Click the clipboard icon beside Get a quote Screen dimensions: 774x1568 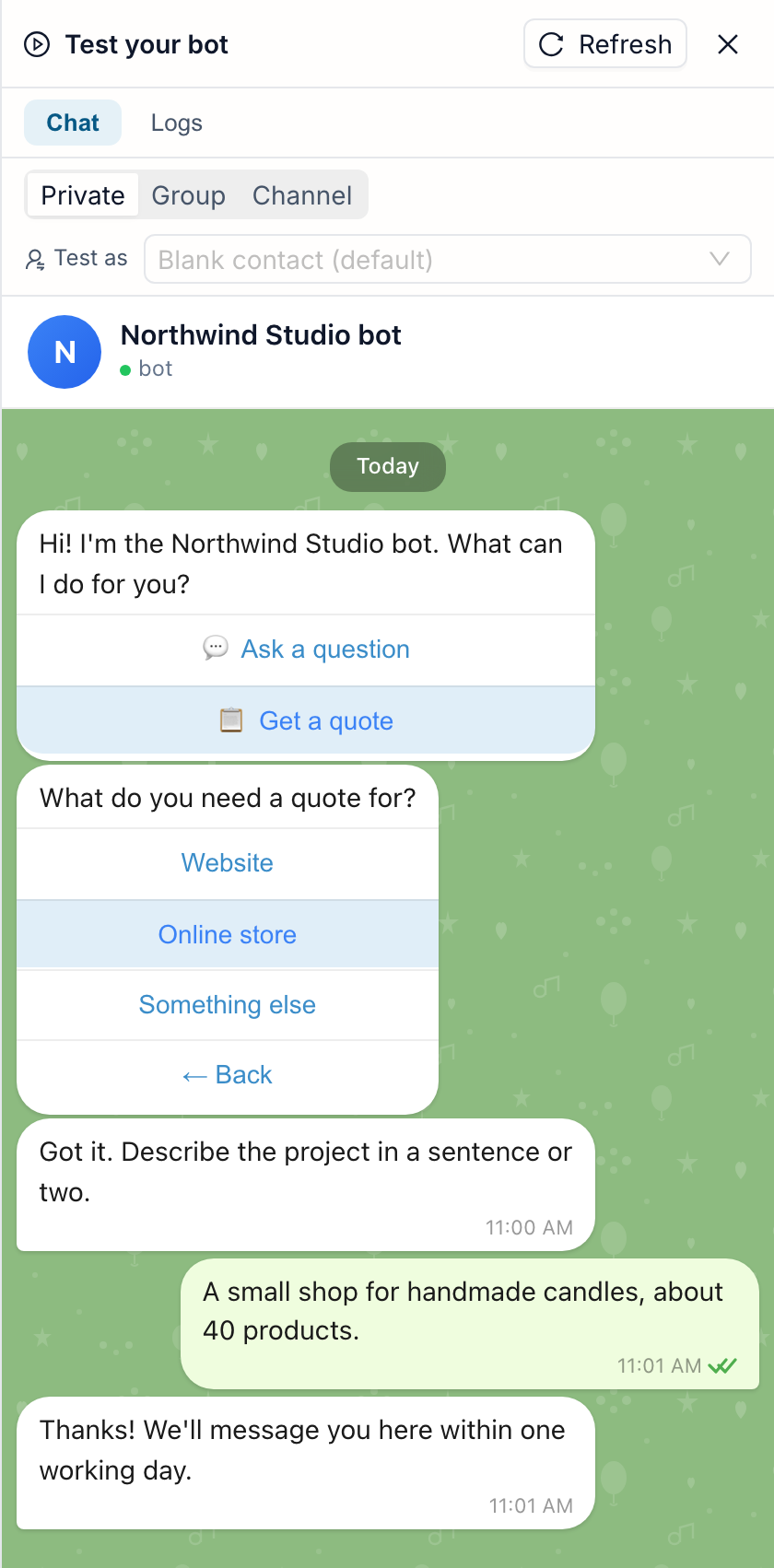[231, 720]
